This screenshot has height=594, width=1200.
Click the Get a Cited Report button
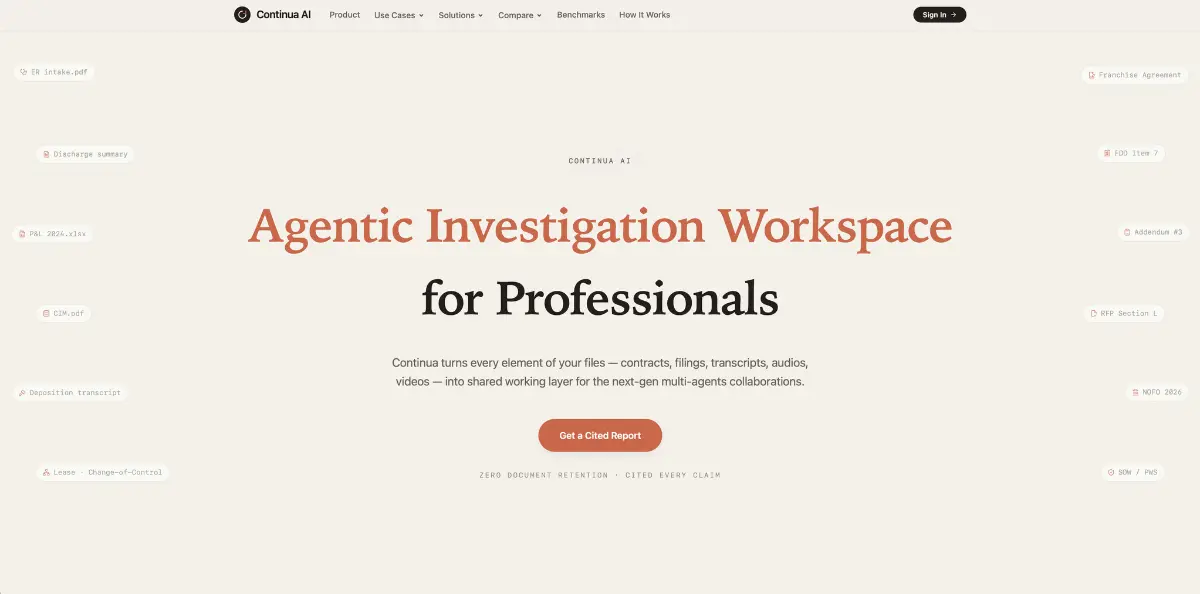[x=600, y=435]
